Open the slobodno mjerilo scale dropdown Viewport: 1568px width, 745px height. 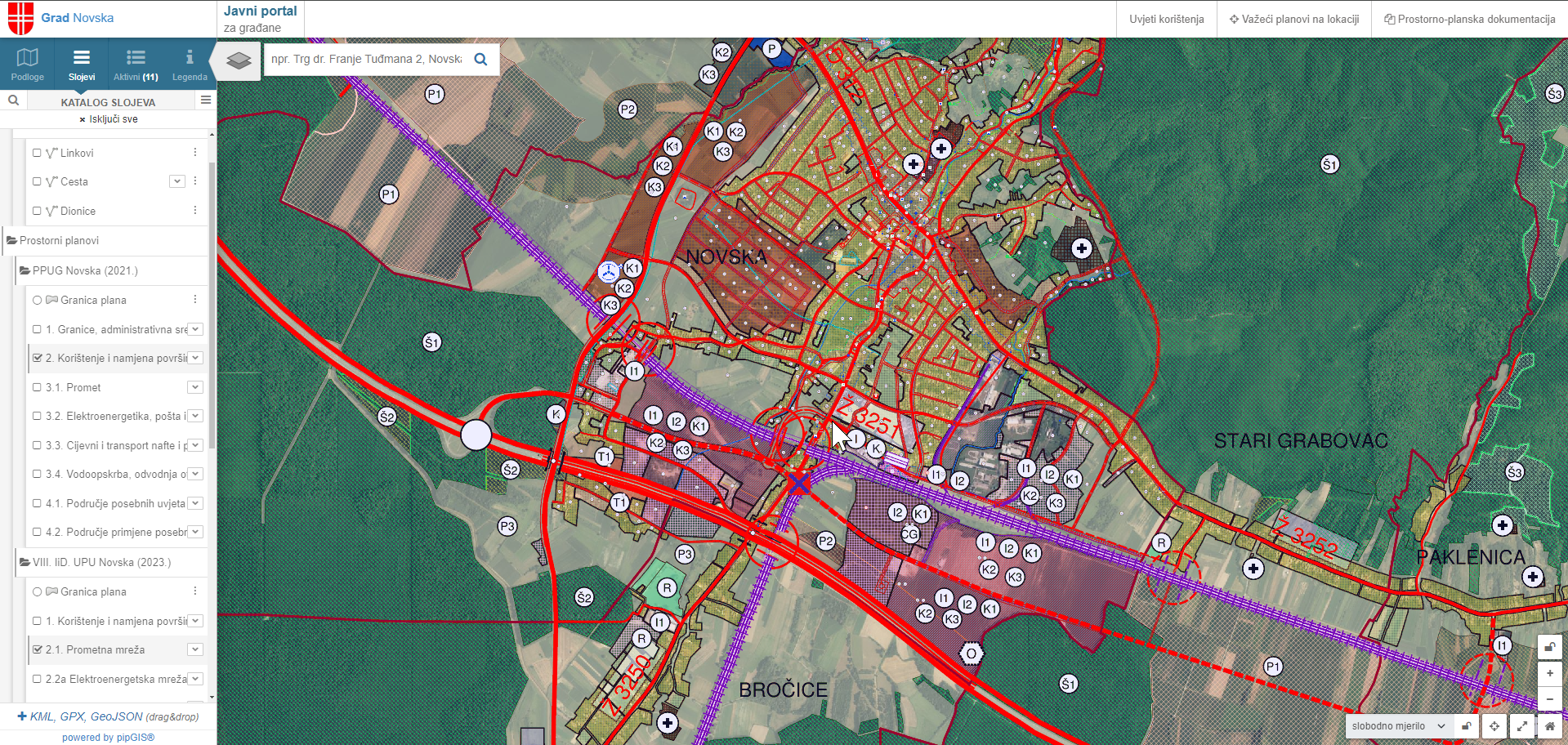tap(1398, 726)
